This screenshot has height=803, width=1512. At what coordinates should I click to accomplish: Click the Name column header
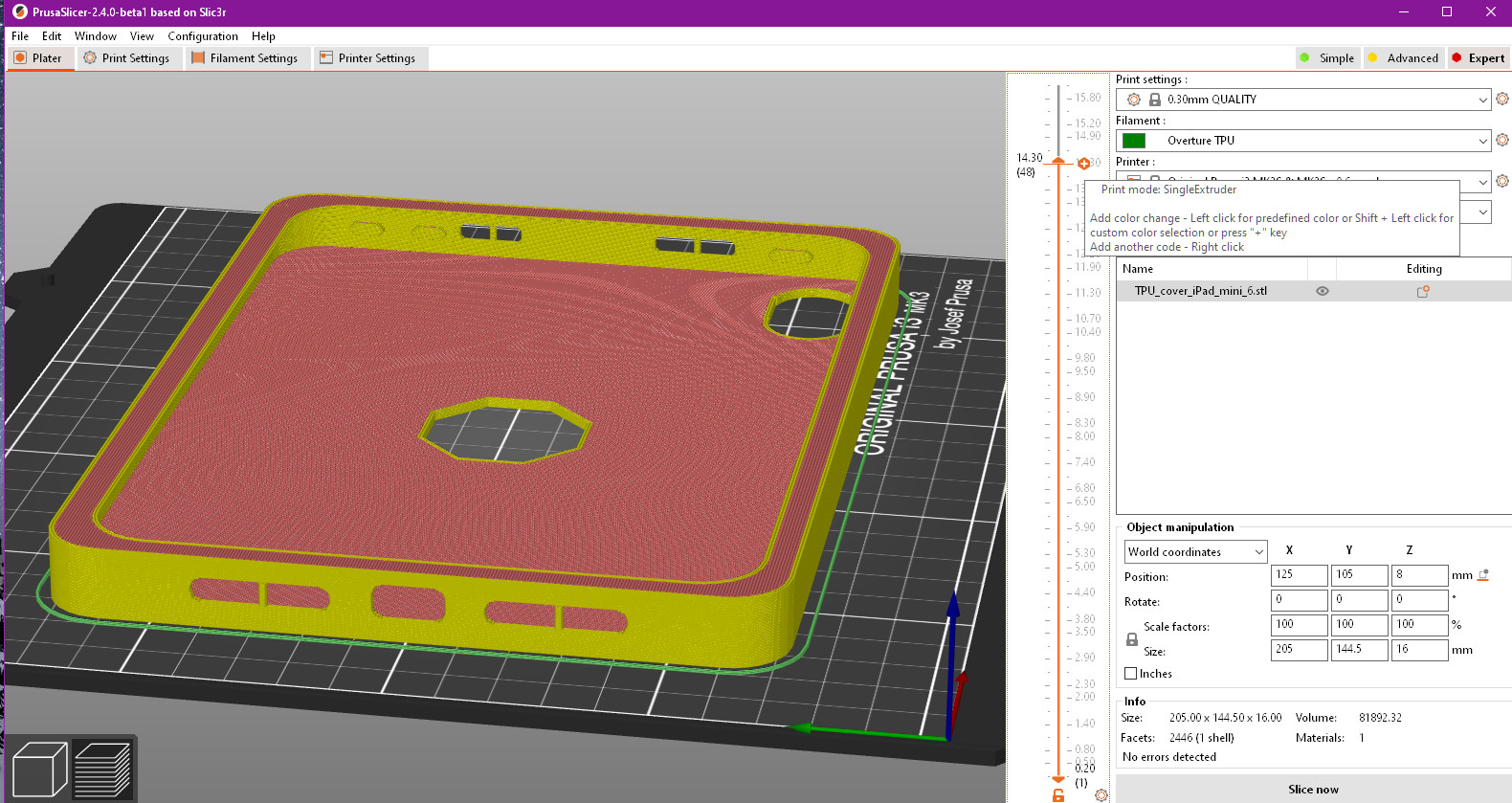pos(1212,269)
